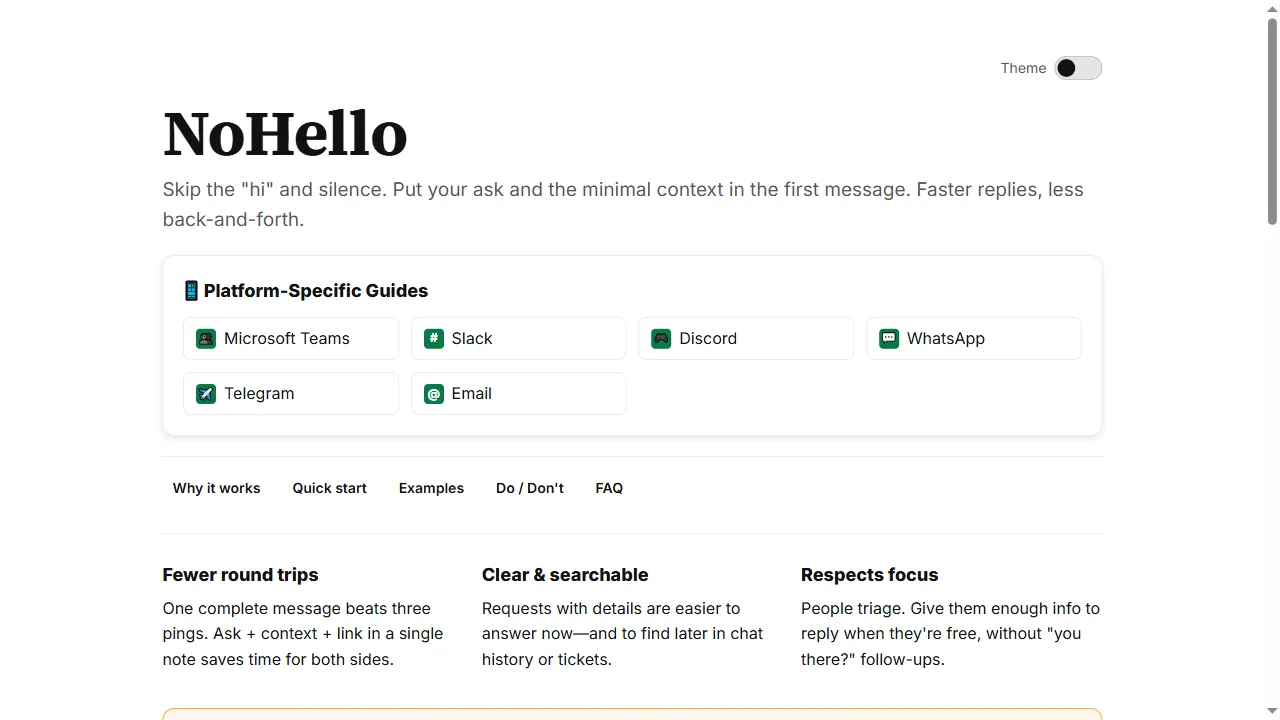Select the Why it works section
Viewport: 1280px width, 720px height.
coord(216,488)
